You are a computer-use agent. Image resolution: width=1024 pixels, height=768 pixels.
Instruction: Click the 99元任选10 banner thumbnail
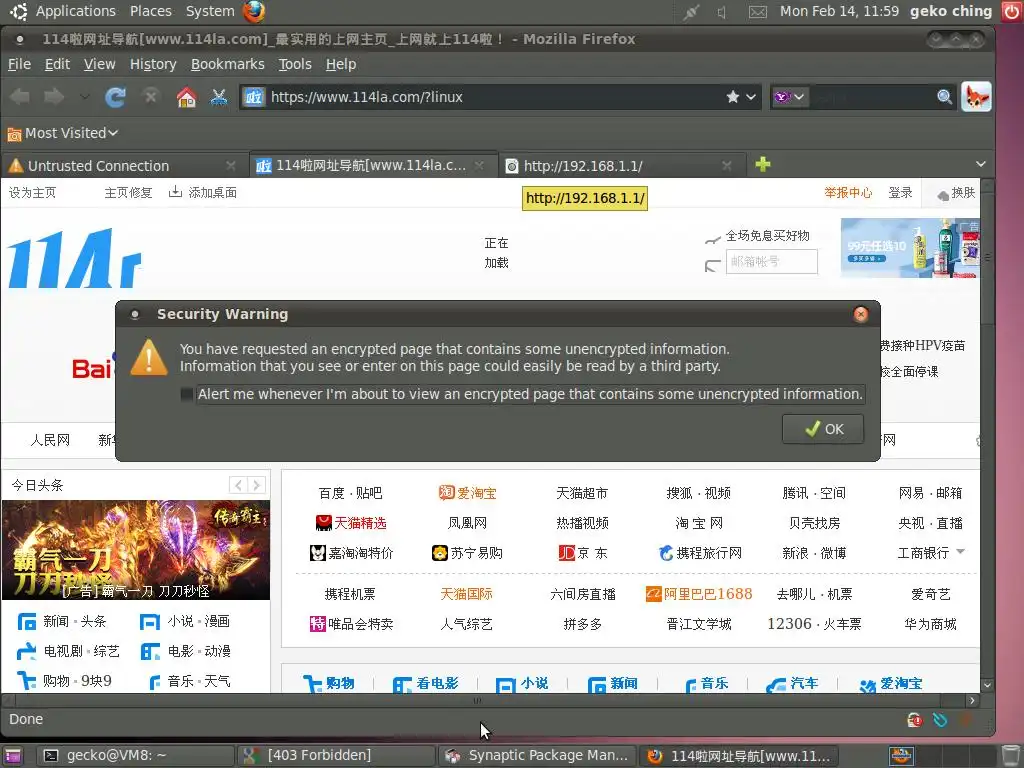(x=910, y=248)
